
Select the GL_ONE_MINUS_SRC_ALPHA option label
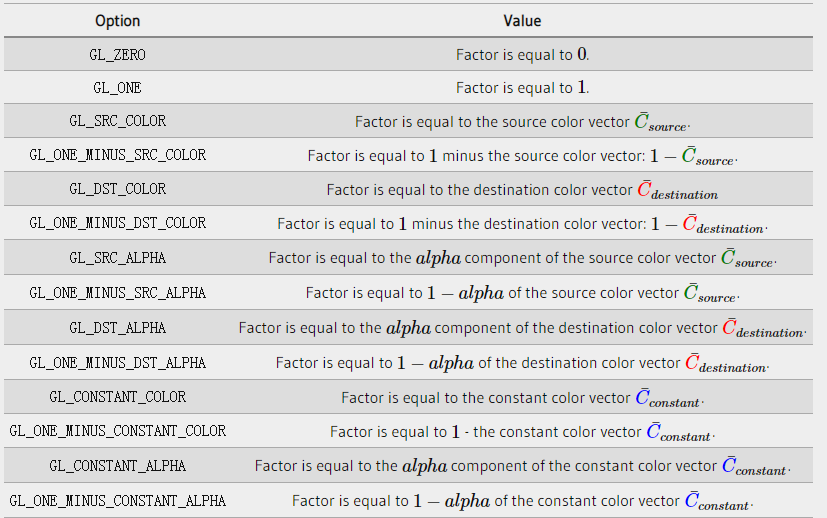tap(117, 293)
